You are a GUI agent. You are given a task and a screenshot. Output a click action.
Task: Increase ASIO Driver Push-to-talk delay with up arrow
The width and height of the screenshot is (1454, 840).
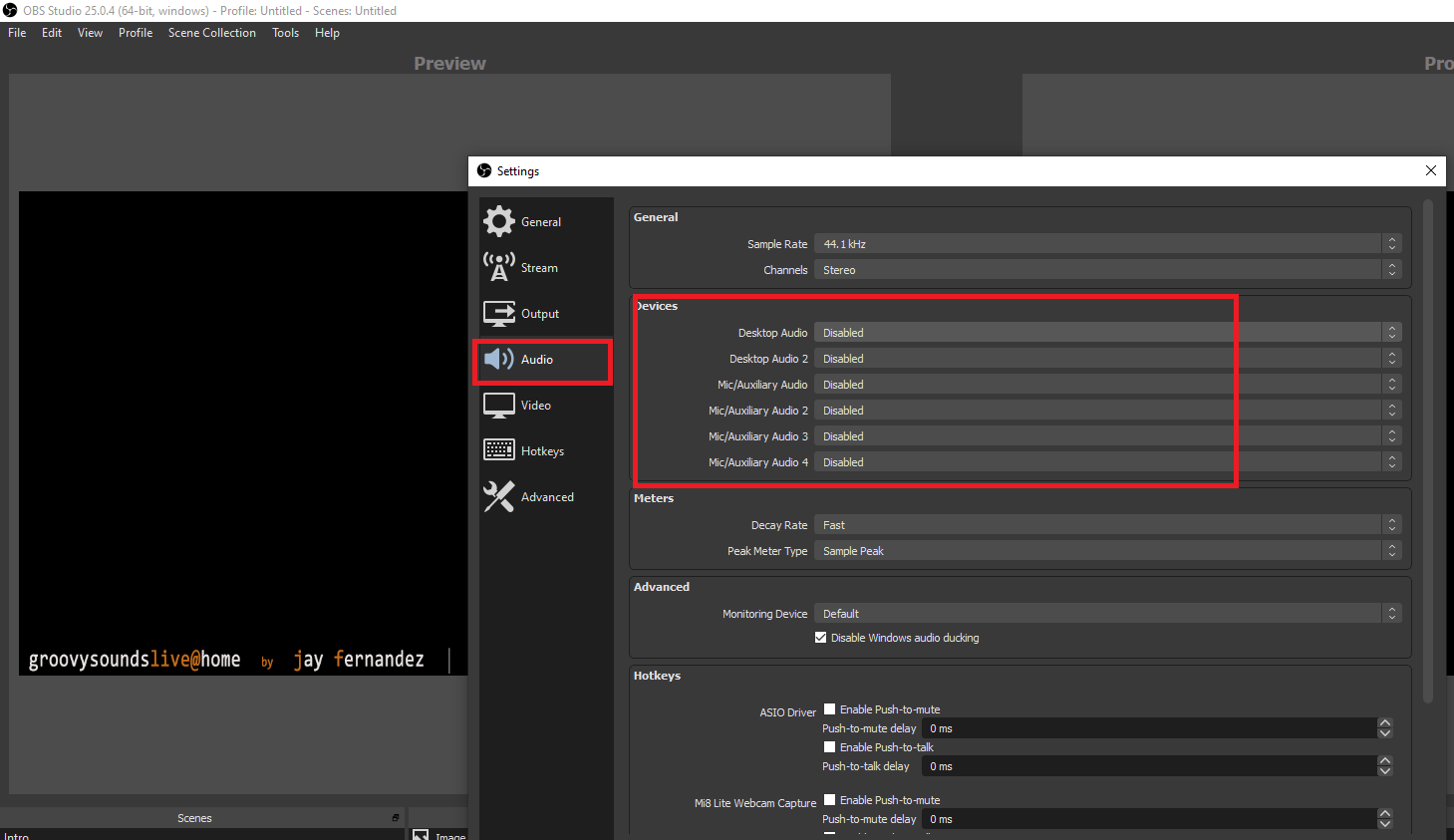tap(1384, 761)
